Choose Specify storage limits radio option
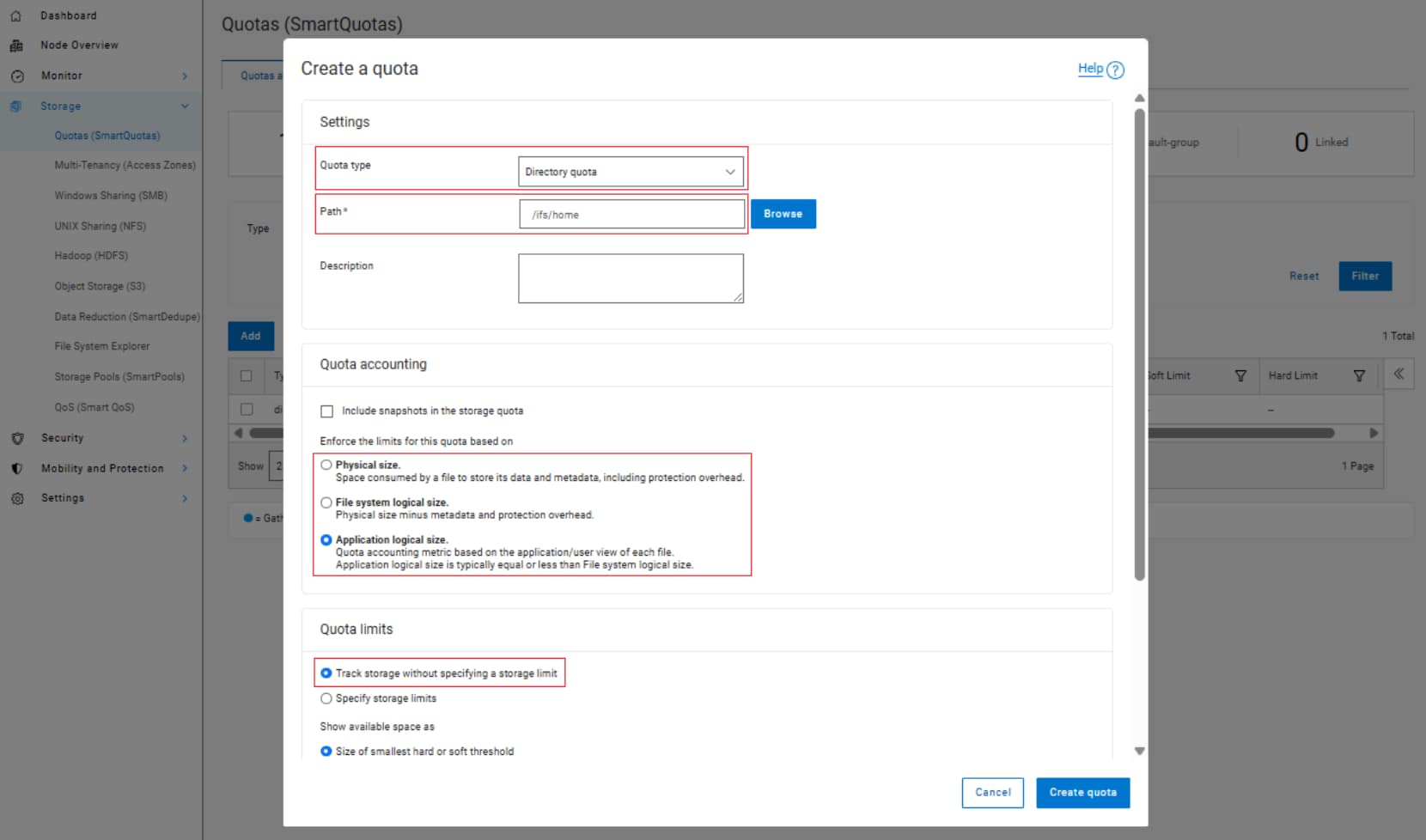This screenshot has height=840, width=1426. pyautogui.click(x=326, y=698)
